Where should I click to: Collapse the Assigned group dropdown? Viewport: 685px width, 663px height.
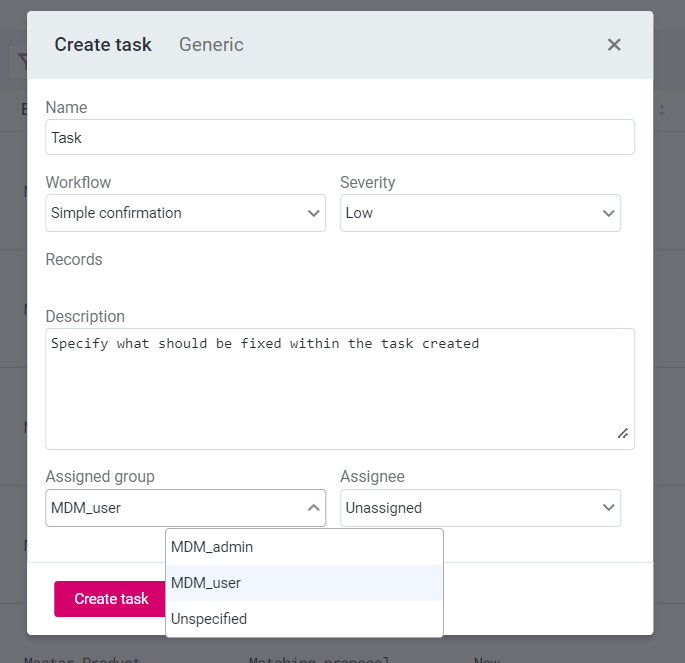click(185, 508)
